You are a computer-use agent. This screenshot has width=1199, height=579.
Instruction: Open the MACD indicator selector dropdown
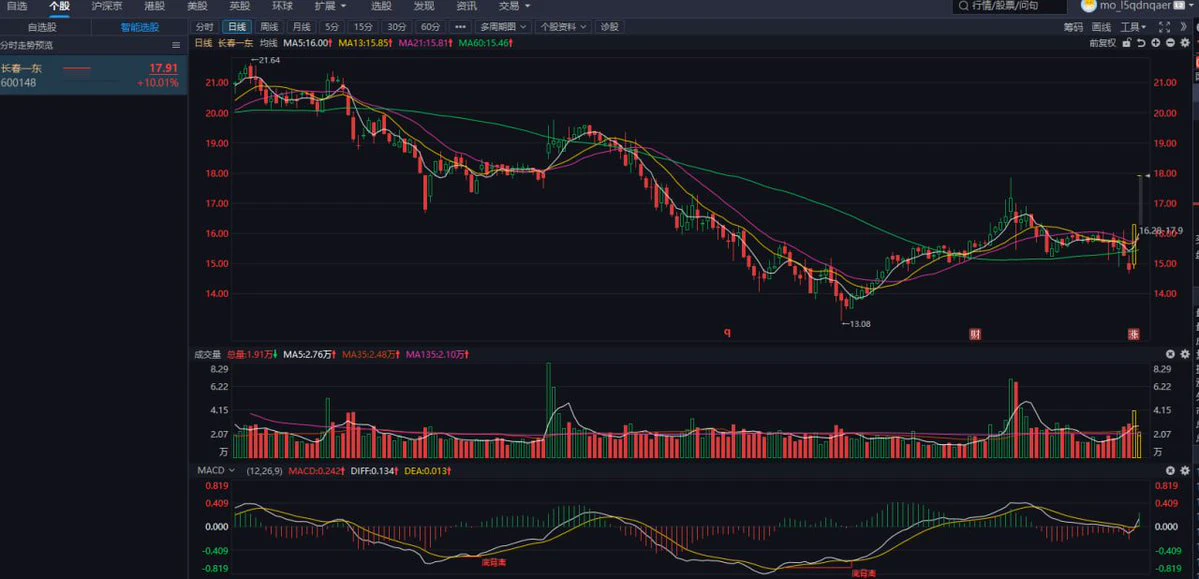coord(216,470)
